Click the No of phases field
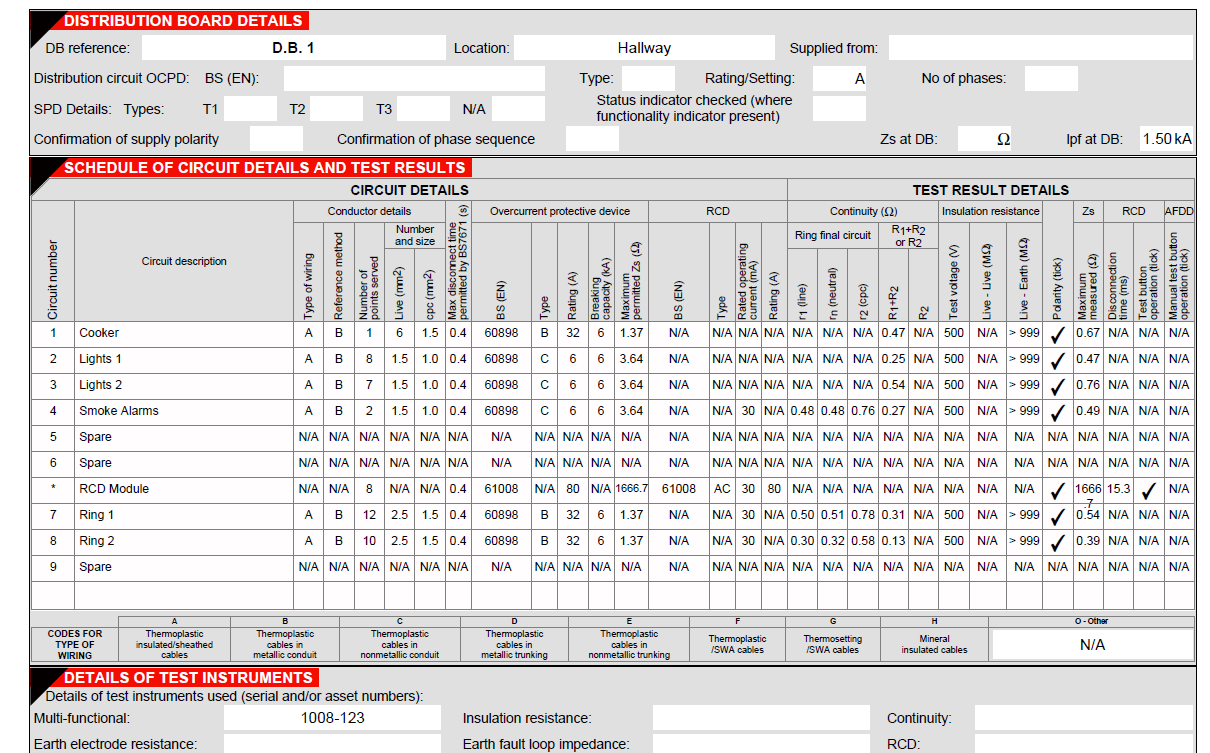Viewport: 1210px width, 753px height. (1051, 78)
